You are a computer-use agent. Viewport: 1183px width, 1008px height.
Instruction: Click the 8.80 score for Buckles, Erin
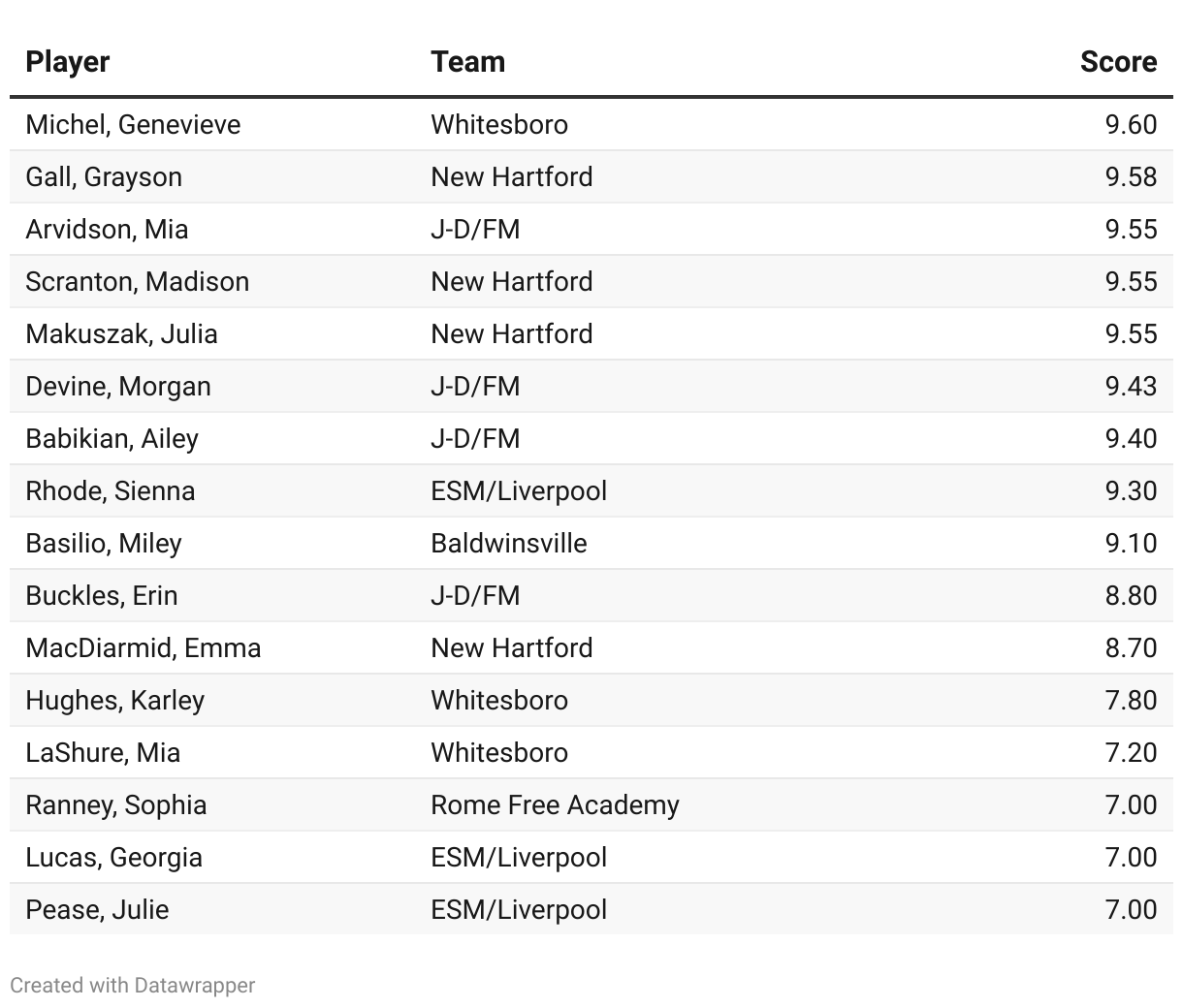(1131, 596)
